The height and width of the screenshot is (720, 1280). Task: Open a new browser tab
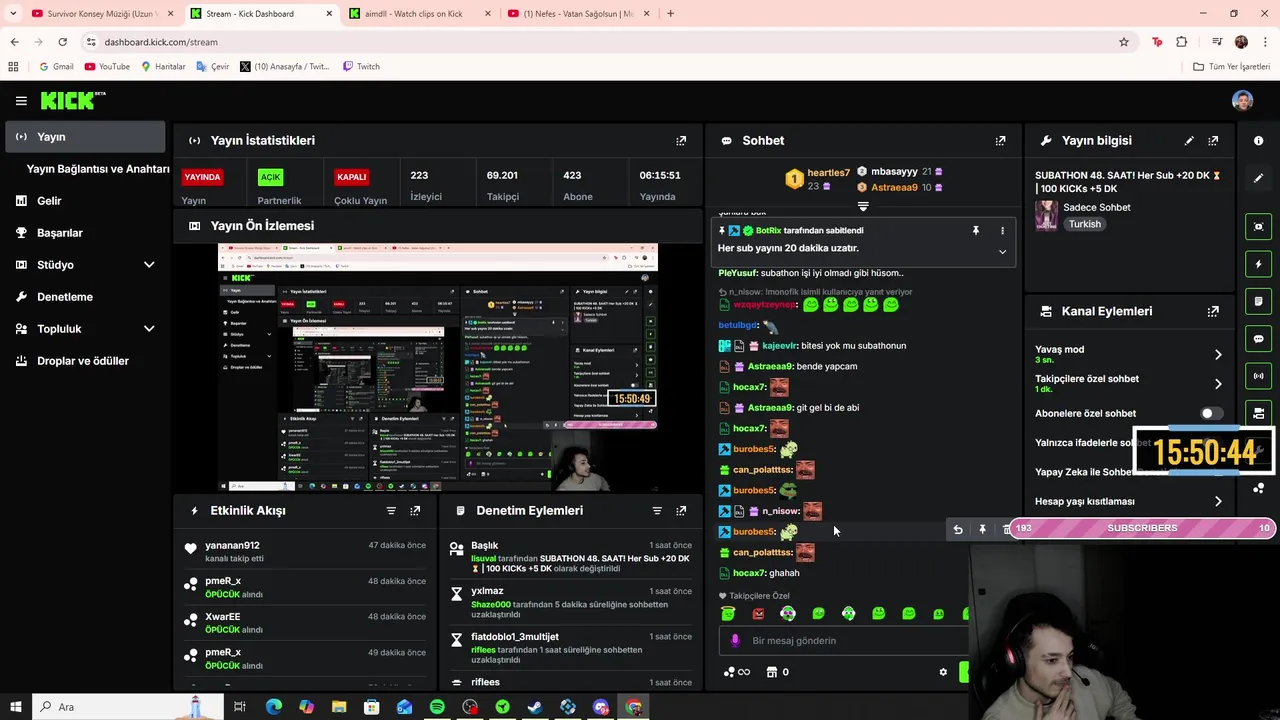pyautogui.click(x=670, y=14)
